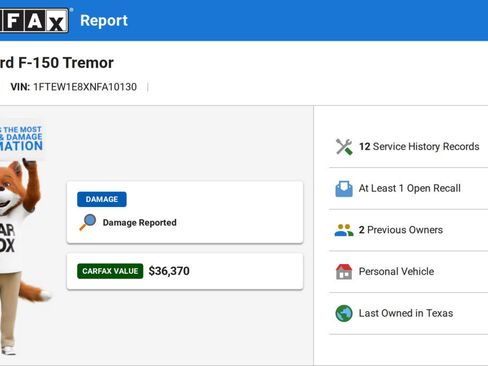Image resolution: width=488 pixels, height=366 pixels.
Task: Click the F-150 Tremor vehicle title
Action: [x=57, y=63]
